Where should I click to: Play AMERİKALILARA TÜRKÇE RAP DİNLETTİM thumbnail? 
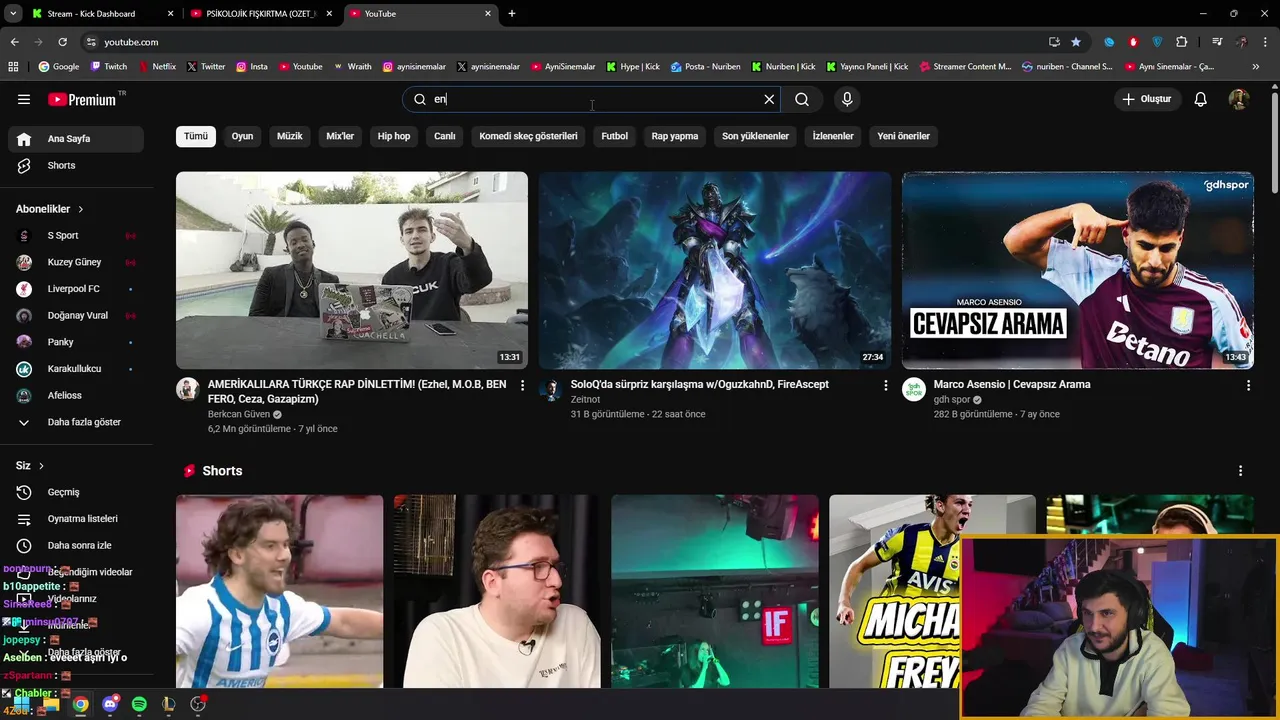[x=352, y=270]
